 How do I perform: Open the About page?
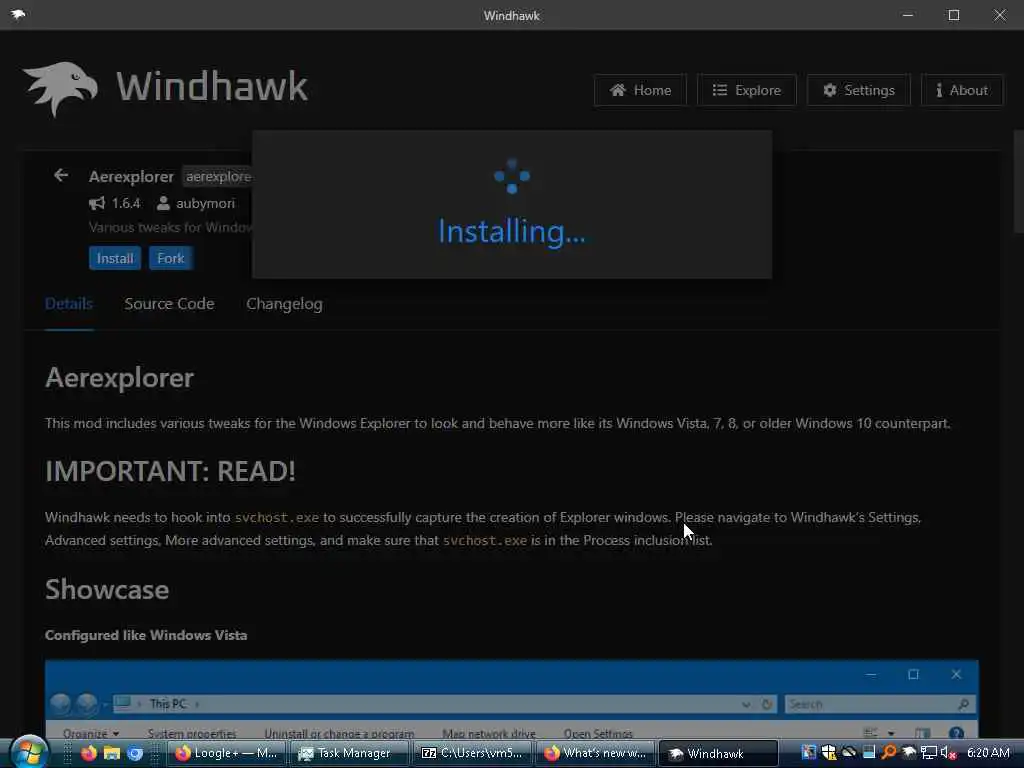coord(962,90)
